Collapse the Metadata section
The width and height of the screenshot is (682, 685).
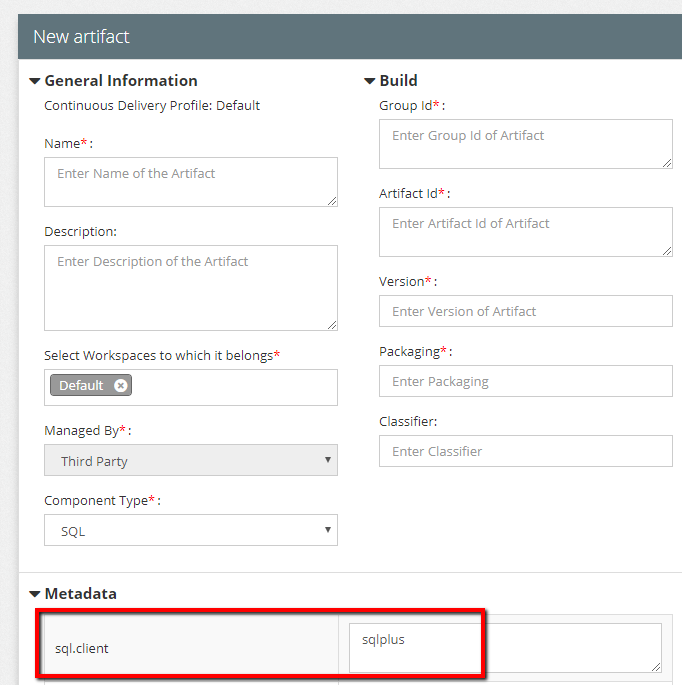coord(35,594)
